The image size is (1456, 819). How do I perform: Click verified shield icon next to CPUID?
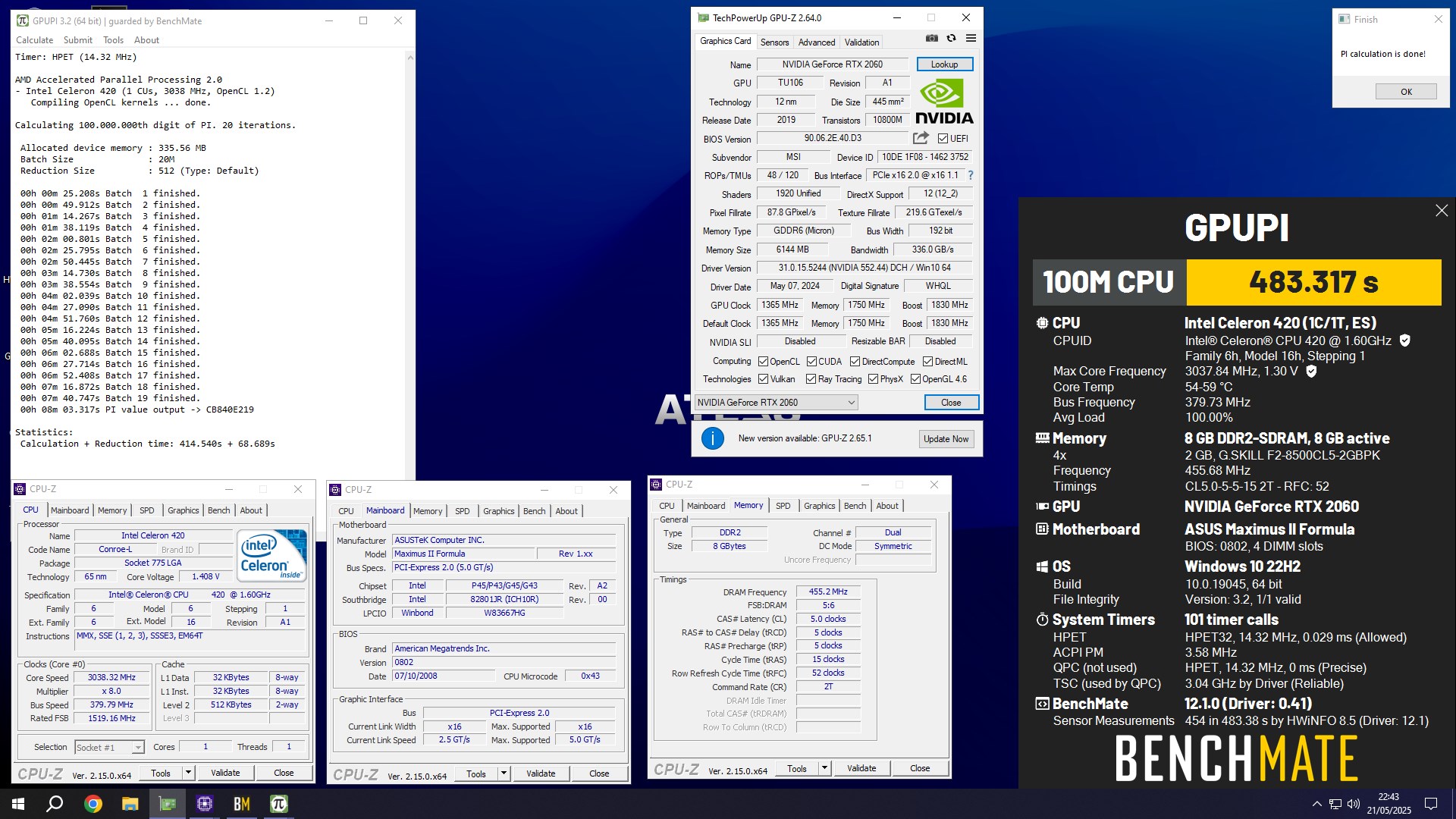point(1404,340)
